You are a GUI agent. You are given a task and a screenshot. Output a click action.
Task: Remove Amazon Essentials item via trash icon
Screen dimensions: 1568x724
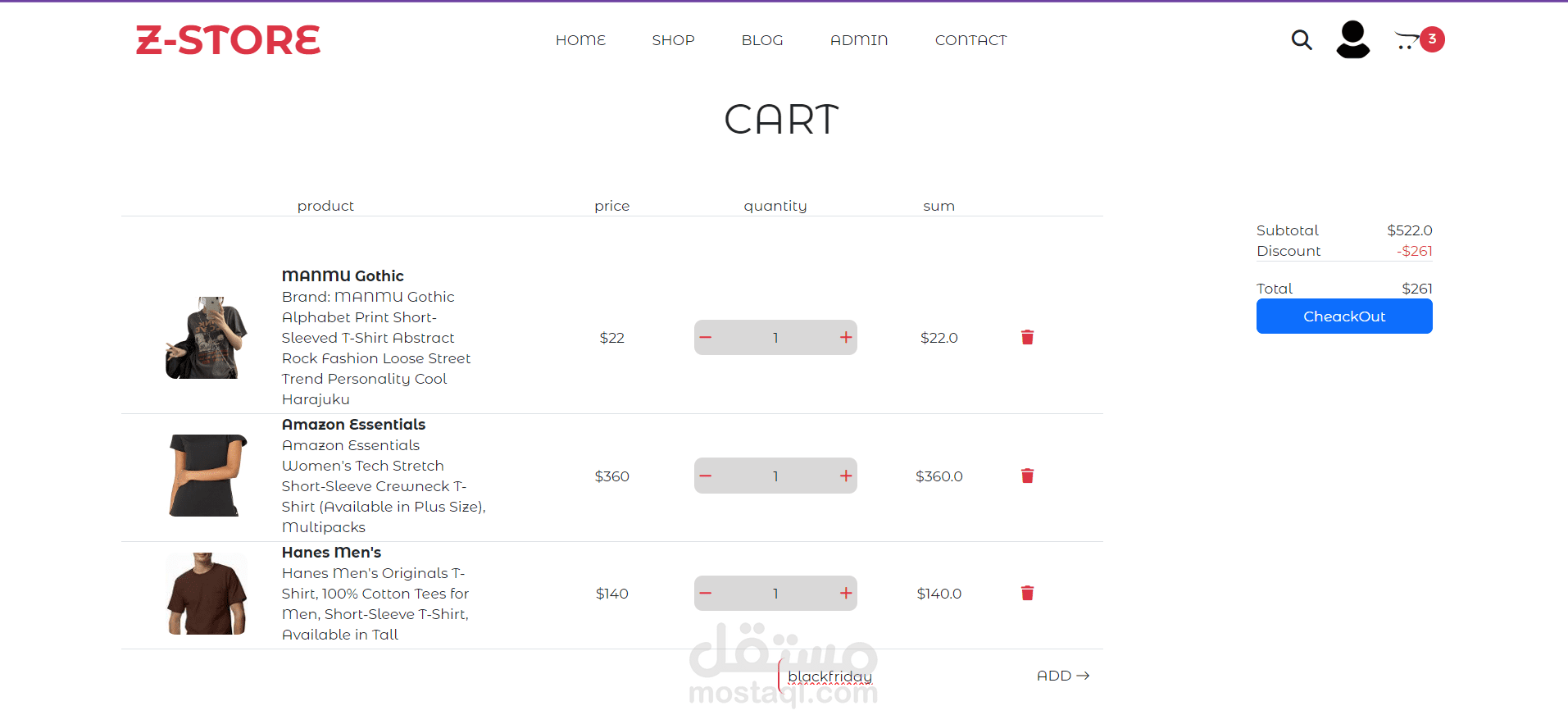[x=1027, y=476]
